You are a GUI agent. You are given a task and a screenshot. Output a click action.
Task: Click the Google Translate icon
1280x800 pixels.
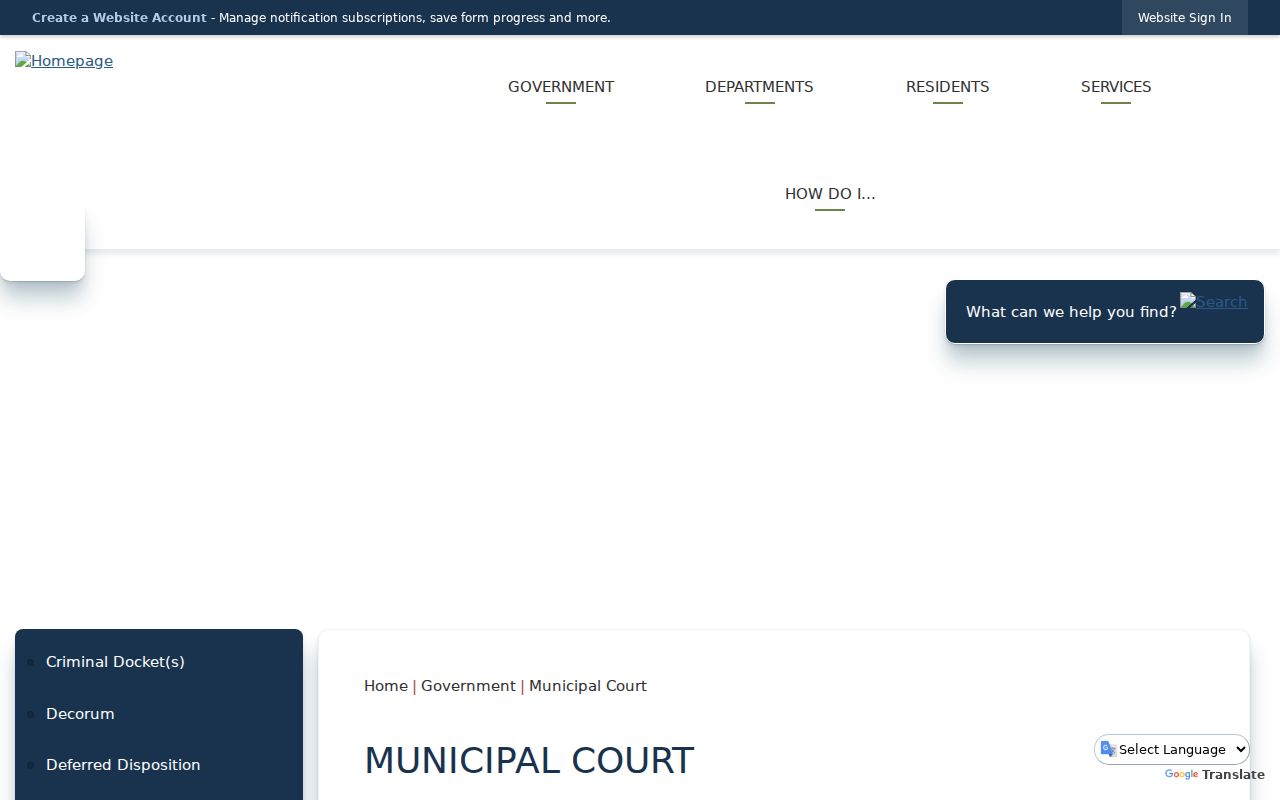point(1108,749)
